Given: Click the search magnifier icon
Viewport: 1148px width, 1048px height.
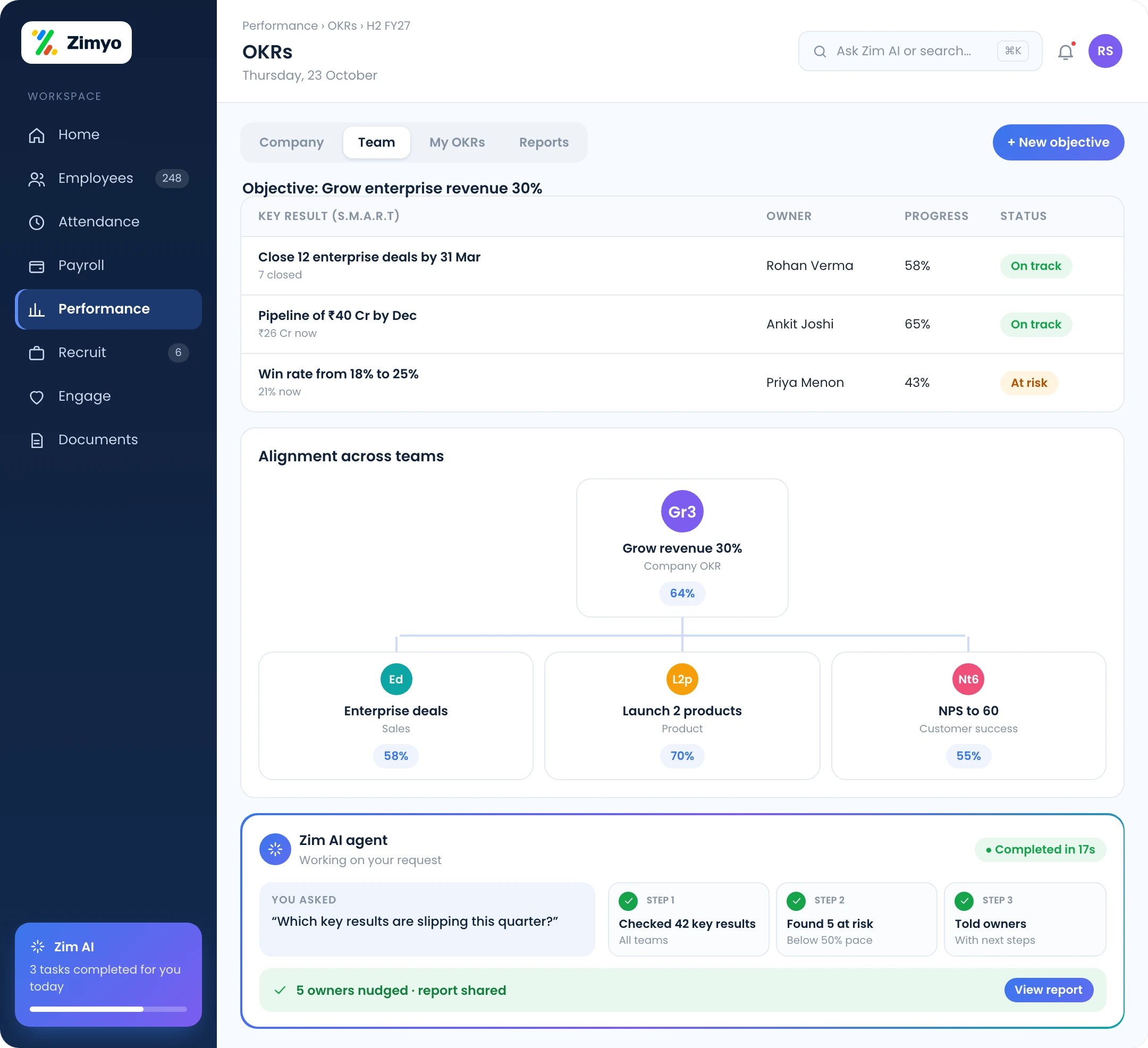Looking at the screenshot, I should [820, 51].
